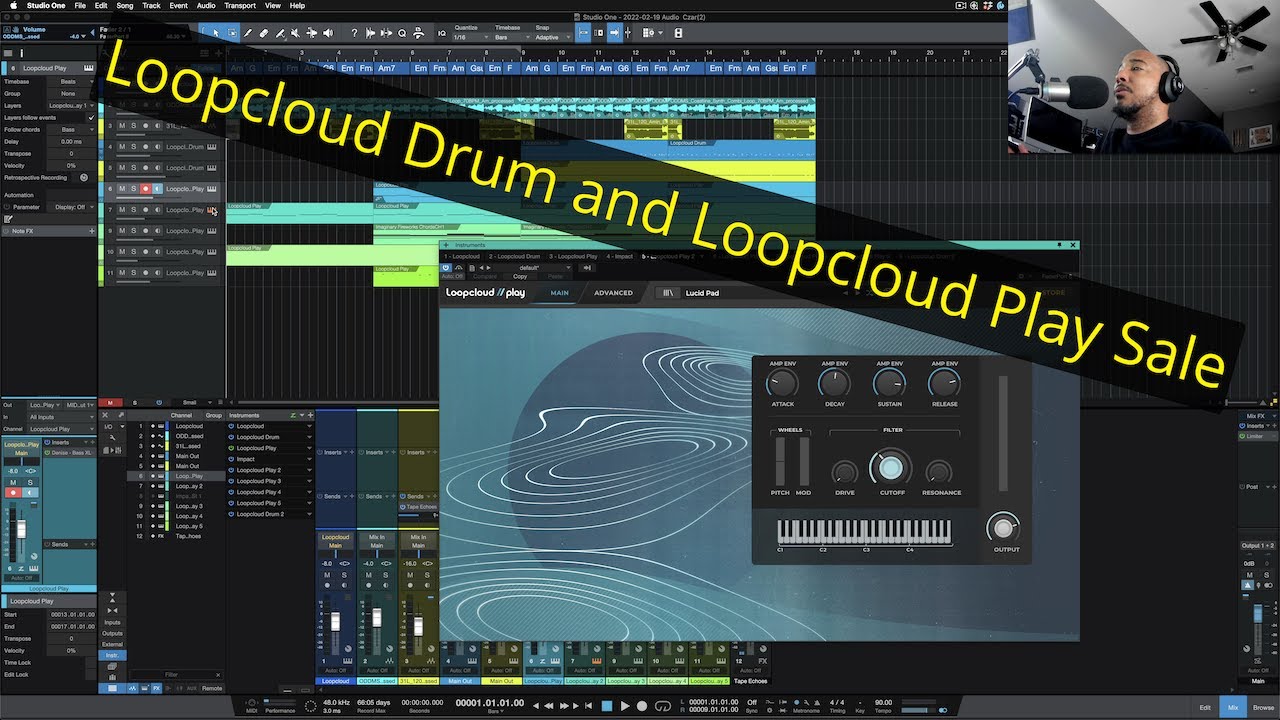Click the plus icon on Note FX
Screen dimensions: 1280x720
click(x=92, y=231)
